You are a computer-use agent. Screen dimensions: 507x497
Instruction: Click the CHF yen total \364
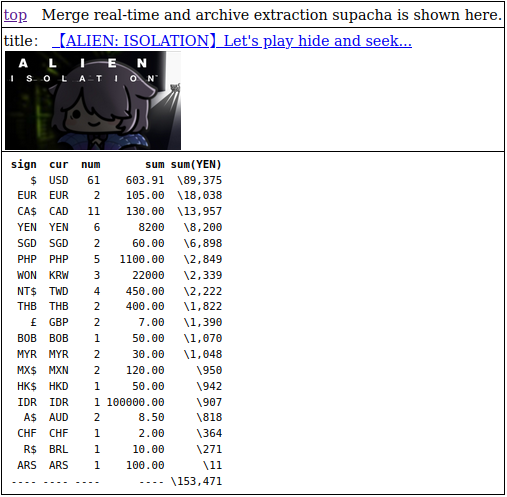[209, 433]
